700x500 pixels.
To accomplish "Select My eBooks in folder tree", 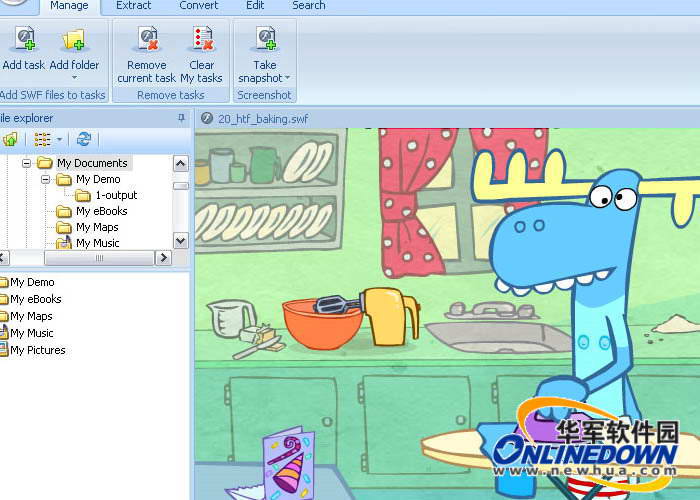I will pyautogui.click(x=101, y=211).
